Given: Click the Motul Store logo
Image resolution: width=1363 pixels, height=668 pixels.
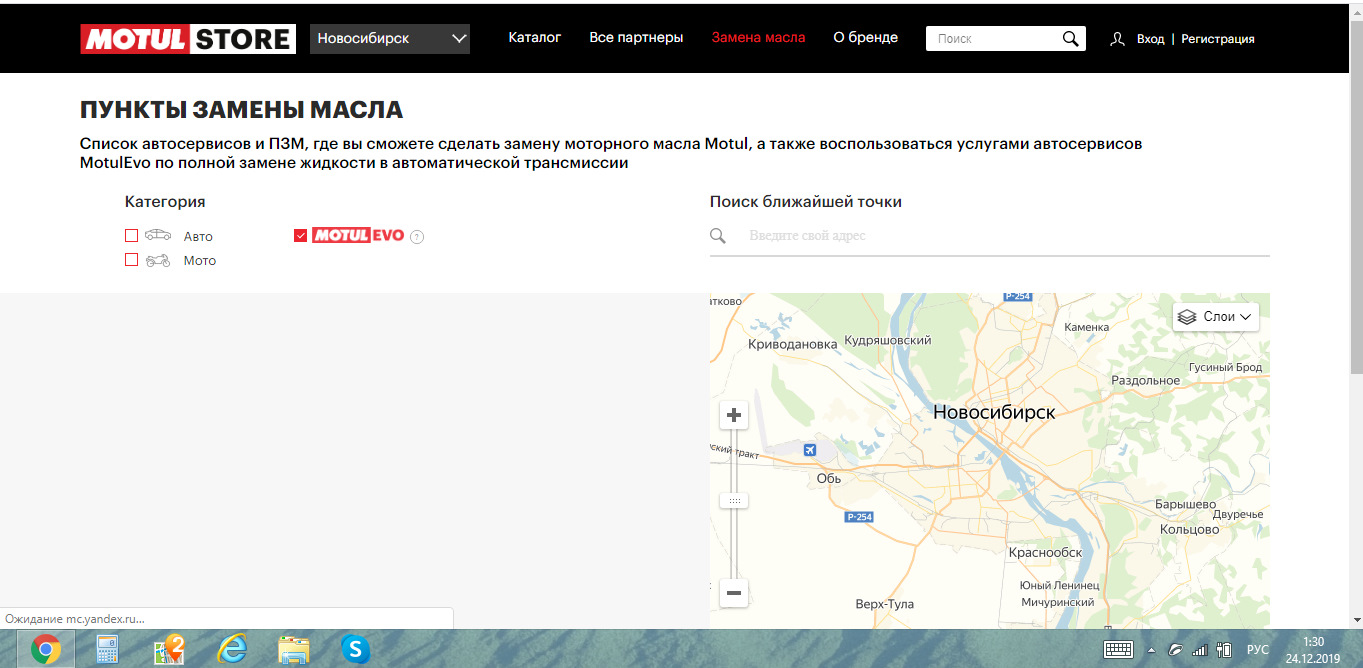Looking at the screenshot, I should tap(188, 39).
